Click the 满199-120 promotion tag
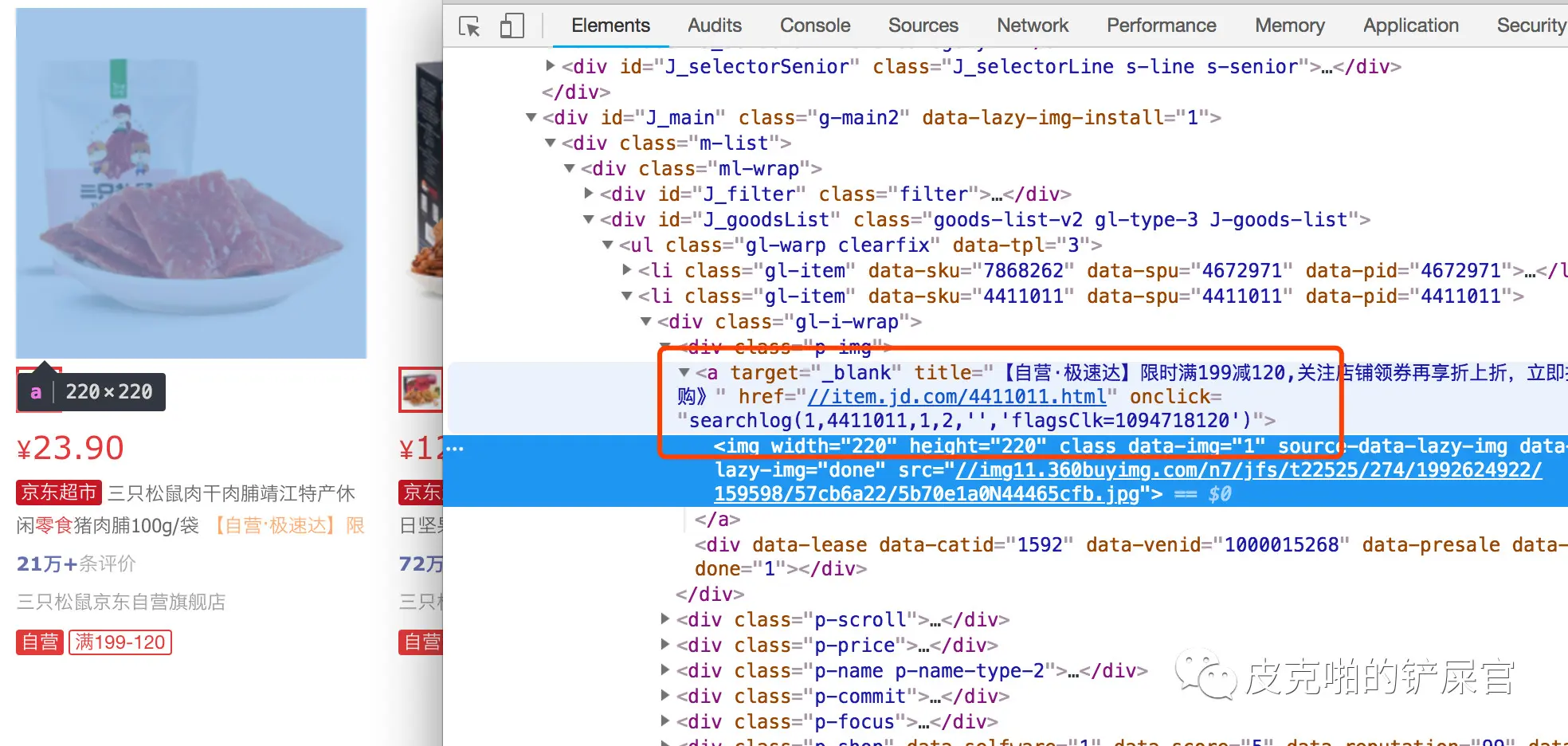1568x746 pixels. [x=120, y=642]
